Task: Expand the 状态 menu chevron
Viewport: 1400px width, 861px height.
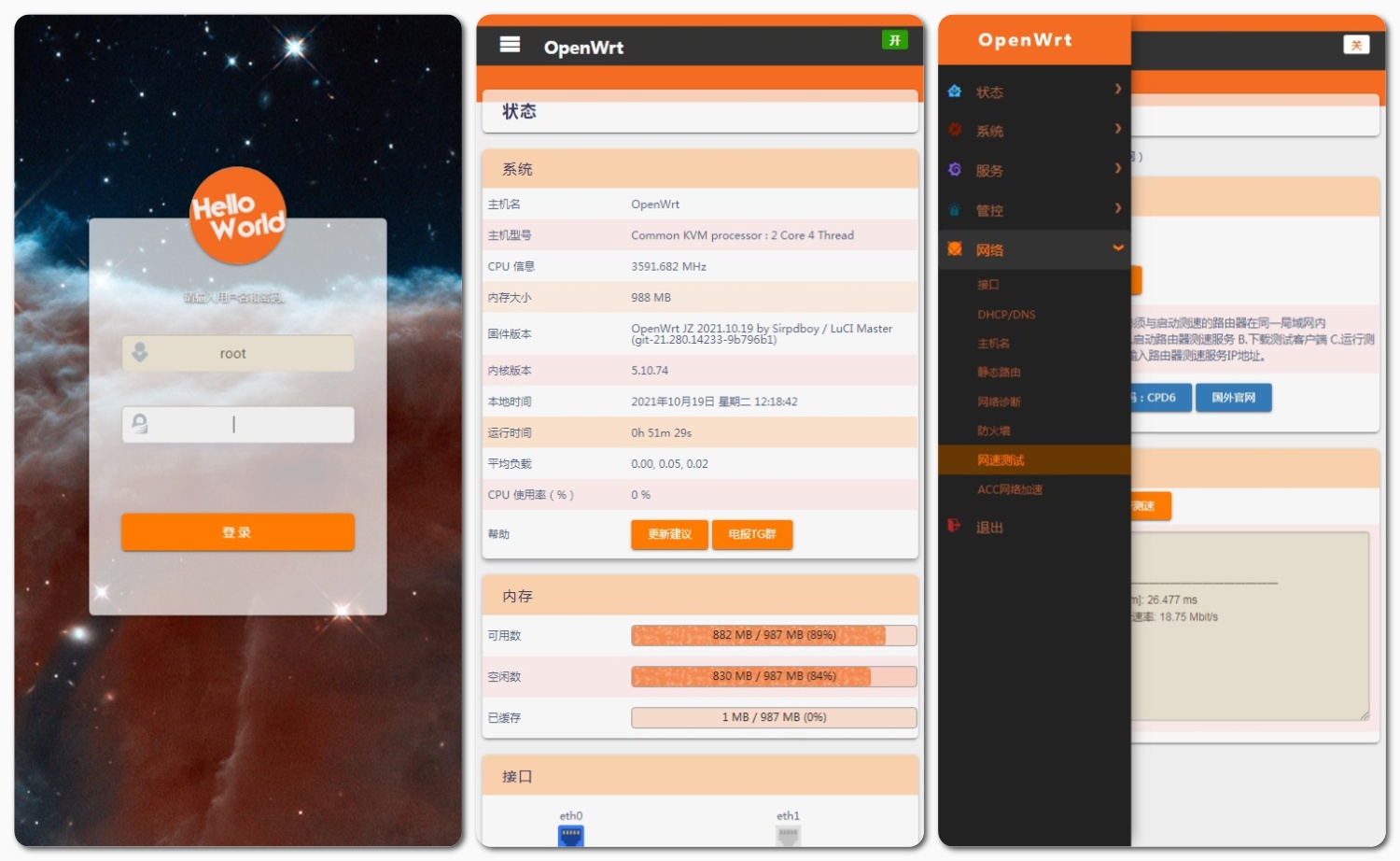Action: click(x=1117, y=89)
